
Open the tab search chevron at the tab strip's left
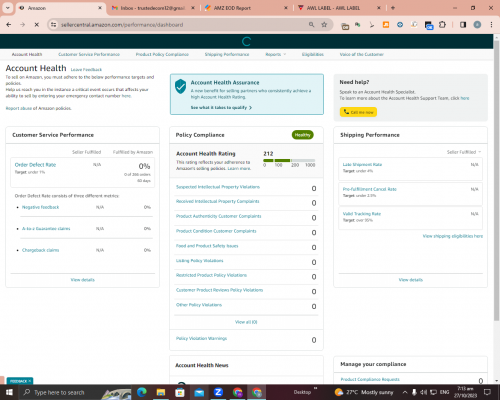click(8, 8)
